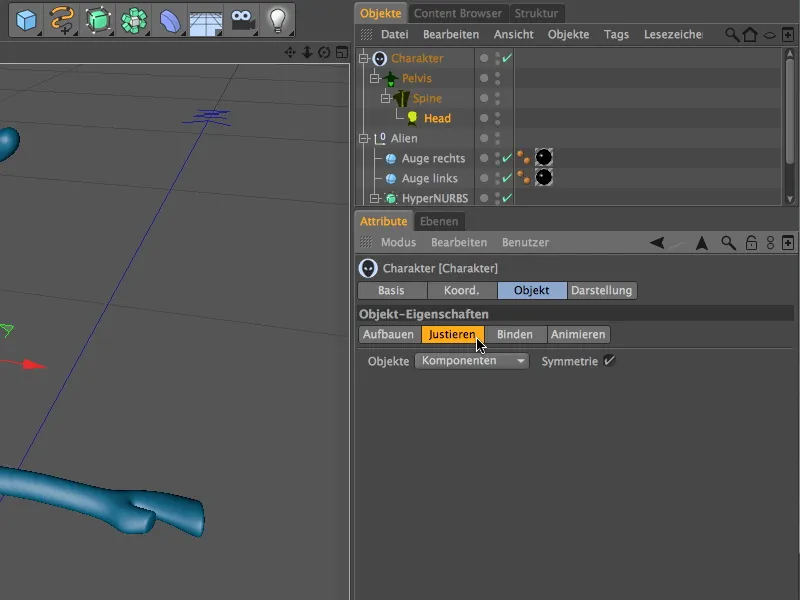
Task: Click the viewport move camera icon
Action: coord(290,52)
